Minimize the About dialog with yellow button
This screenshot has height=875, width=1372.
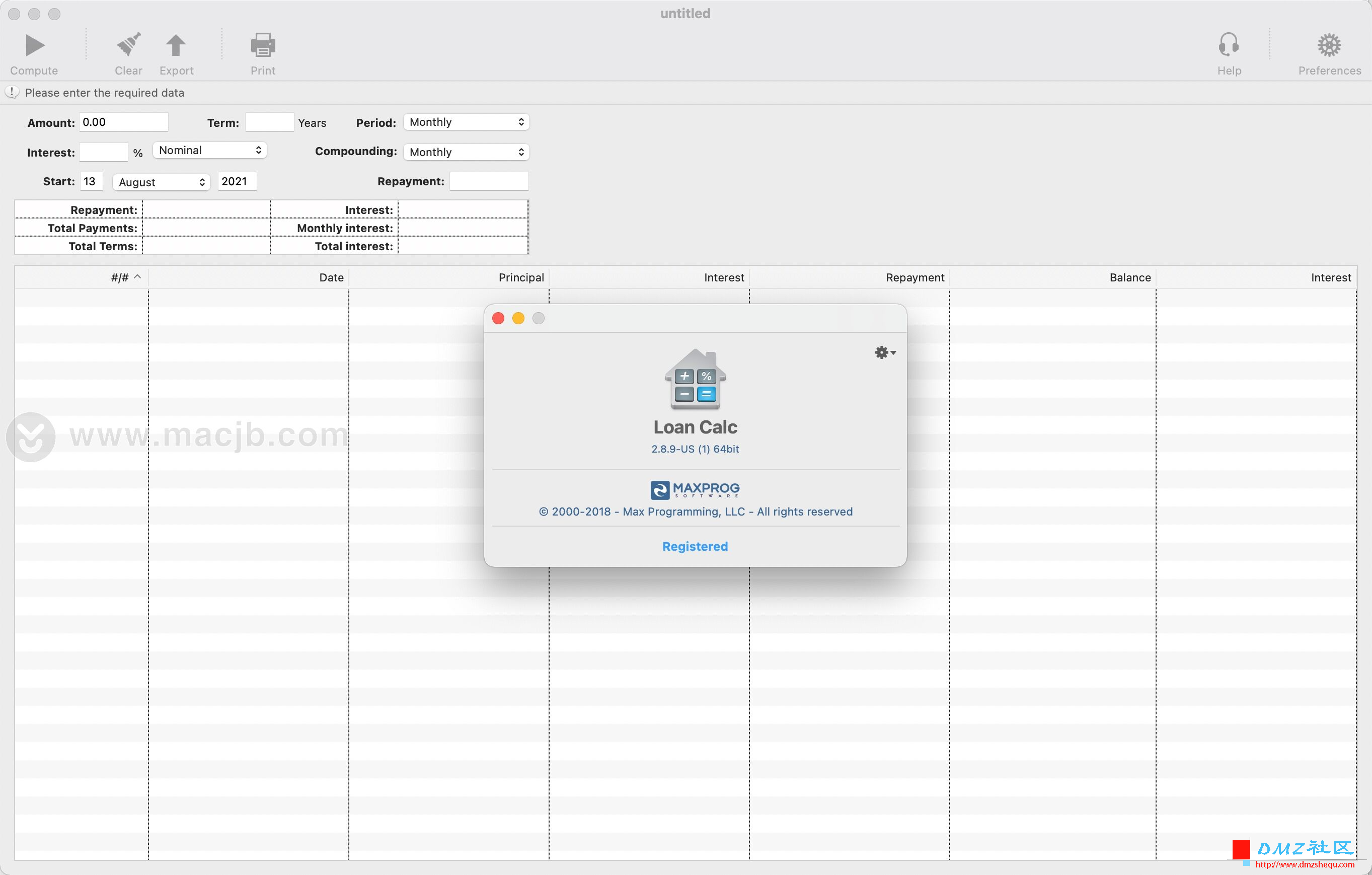[518, 318]
